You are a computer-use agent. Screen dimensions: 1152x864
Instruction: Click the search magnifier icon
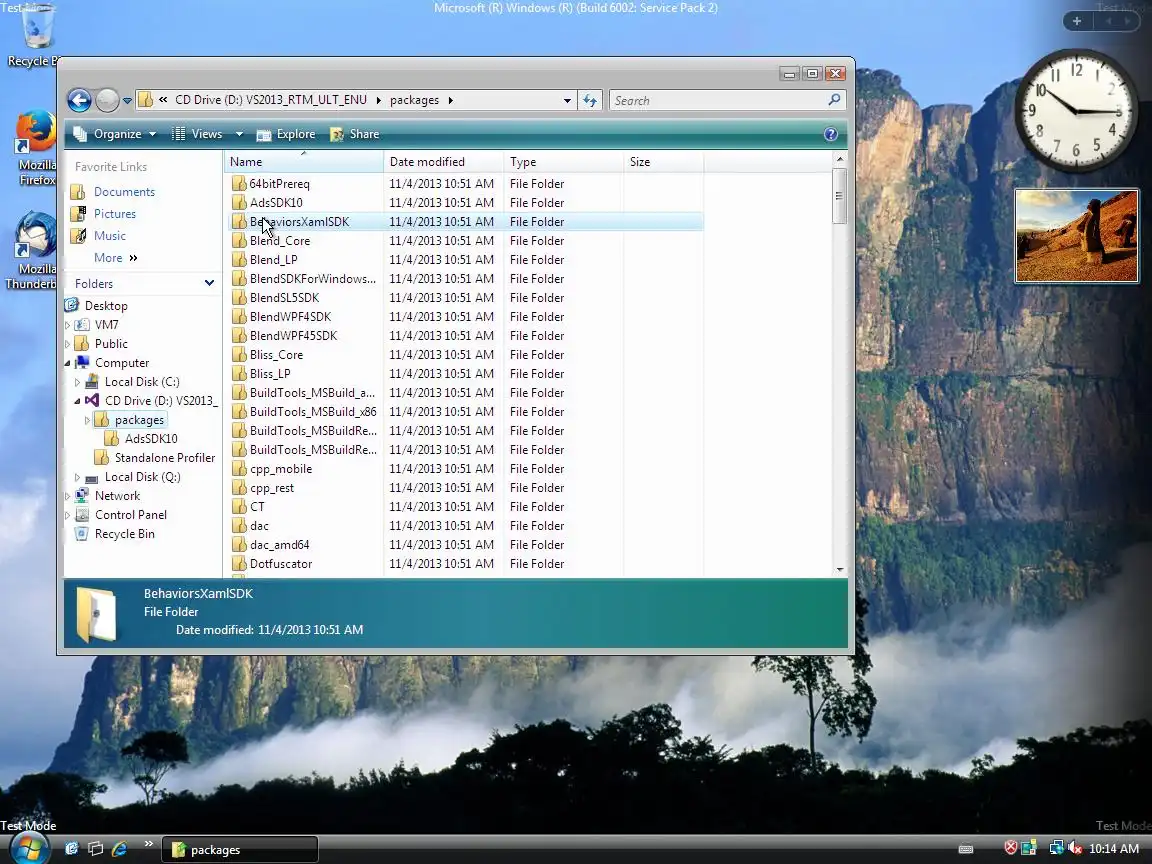[x=834, y=100]
